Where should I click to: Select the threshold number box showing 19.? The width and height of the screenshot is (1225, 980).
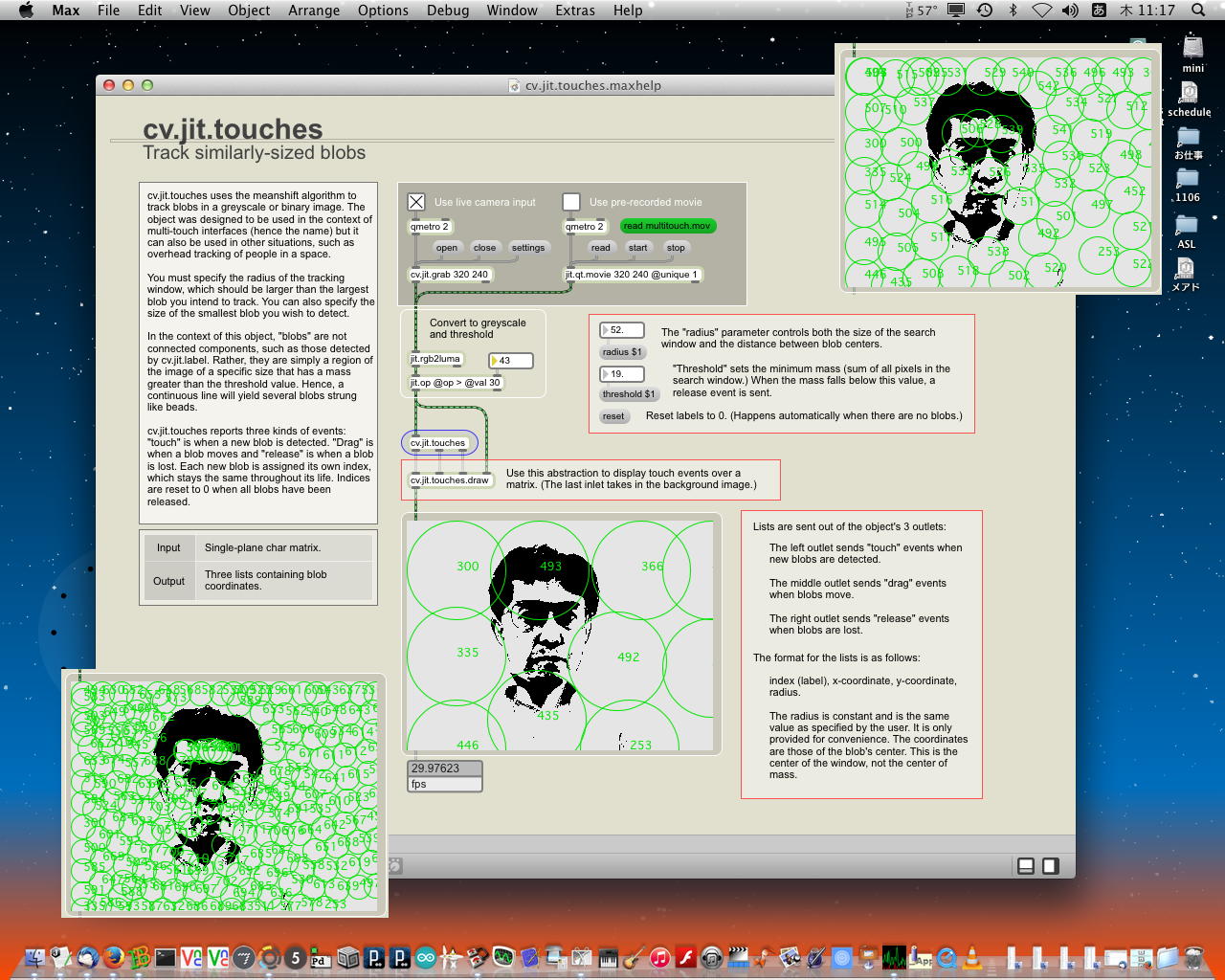(622, 374)
